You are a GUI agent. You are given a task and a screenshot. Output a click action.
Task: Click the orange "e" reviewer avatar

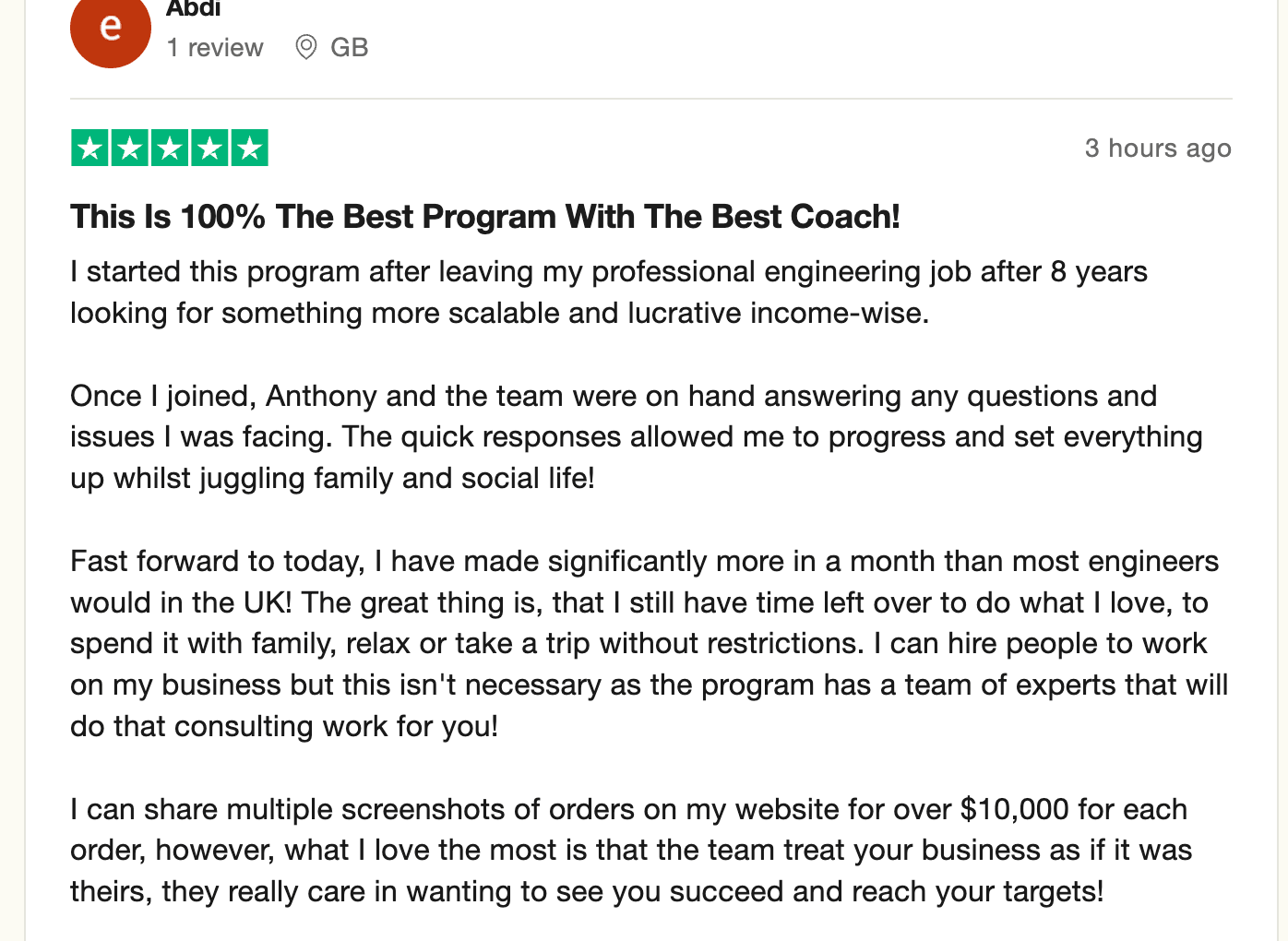(110, 30)
